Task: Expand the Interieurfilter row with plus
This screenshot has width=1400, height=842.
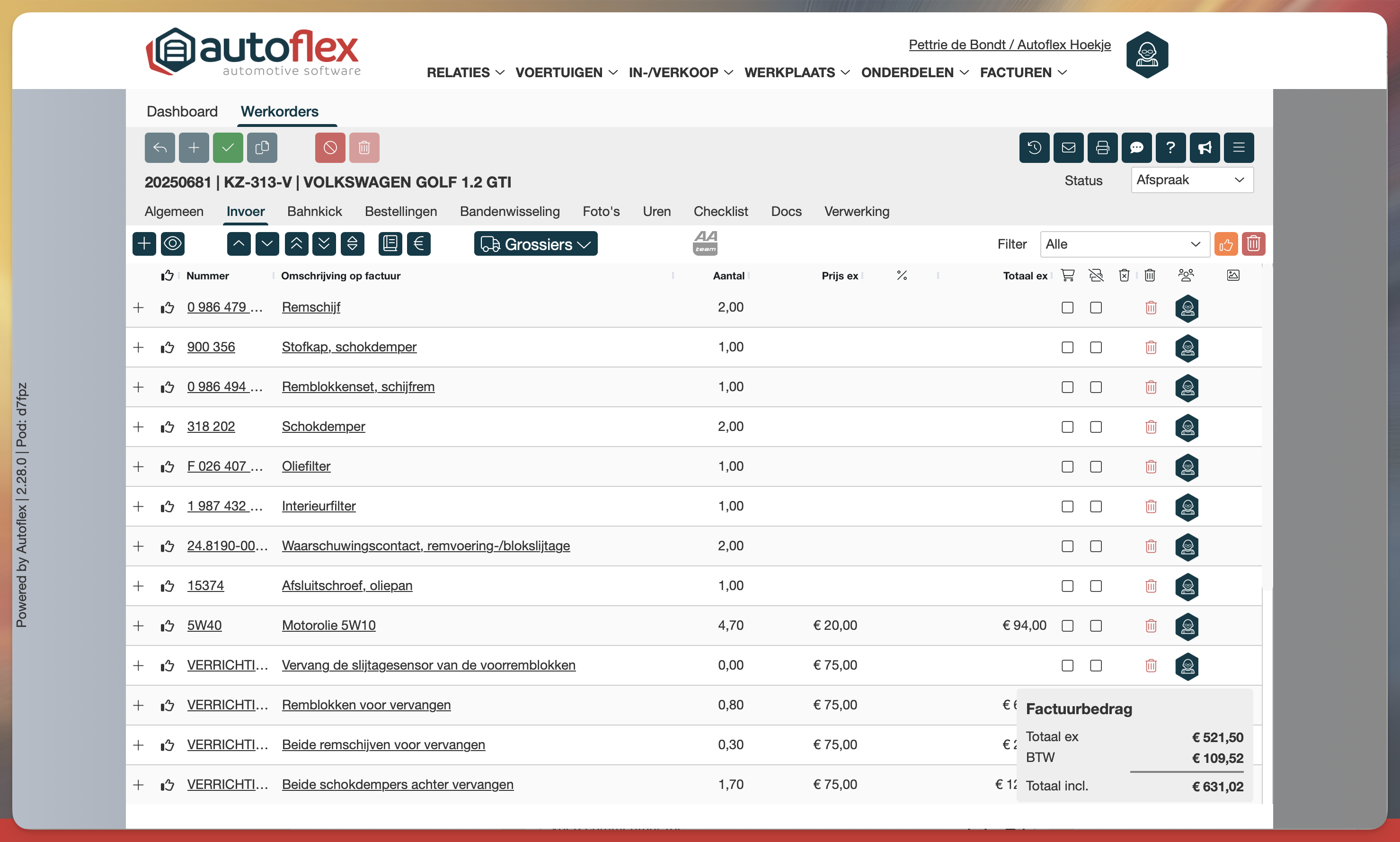Action: click(x=138, y=506)
